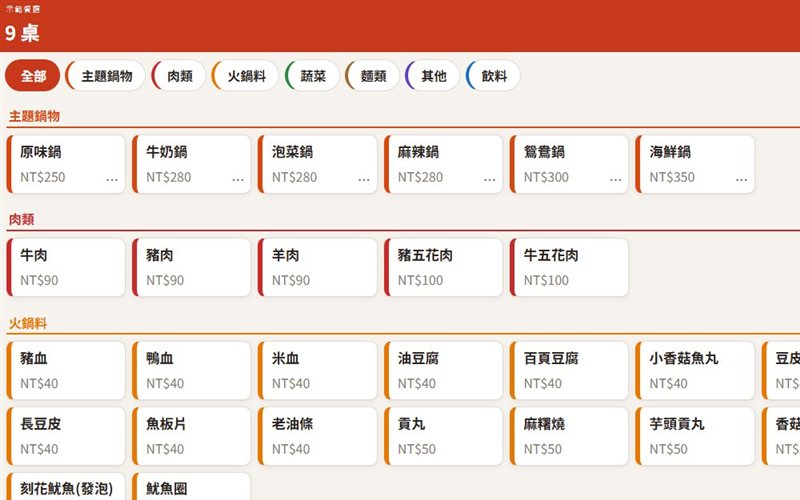Switch to the 飲料 category tab
The image size is (800, 500).
[x=493, y=76]
